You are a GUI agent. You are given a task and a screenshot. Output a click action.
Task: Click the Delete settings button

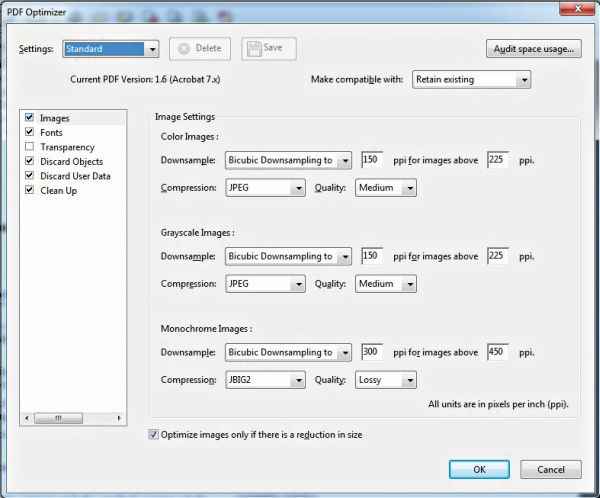tap(200, 49)
